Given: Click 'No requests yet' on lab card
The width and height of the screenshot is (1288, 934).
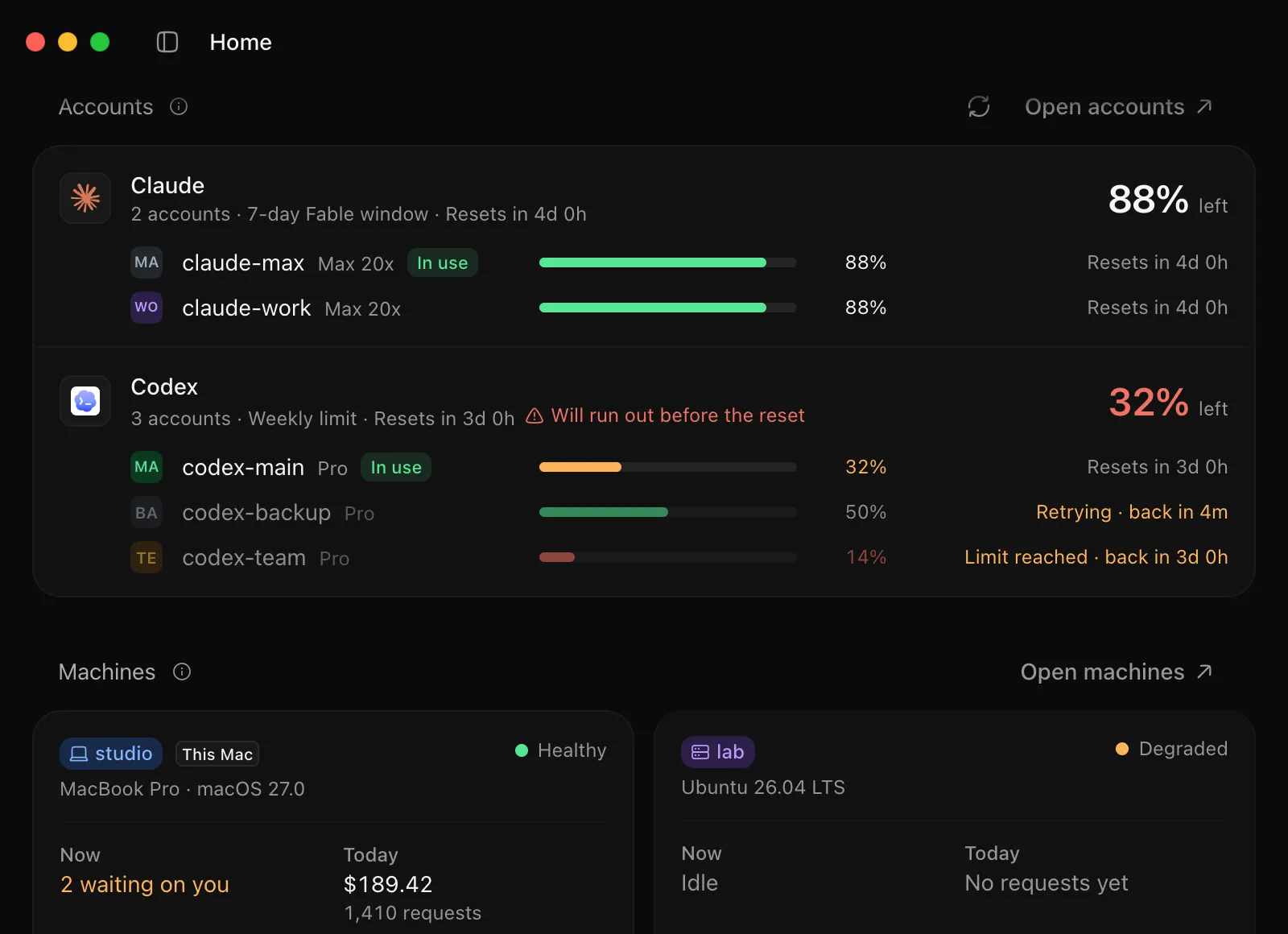Looking at the screenshot, I should pos(1046,882).
